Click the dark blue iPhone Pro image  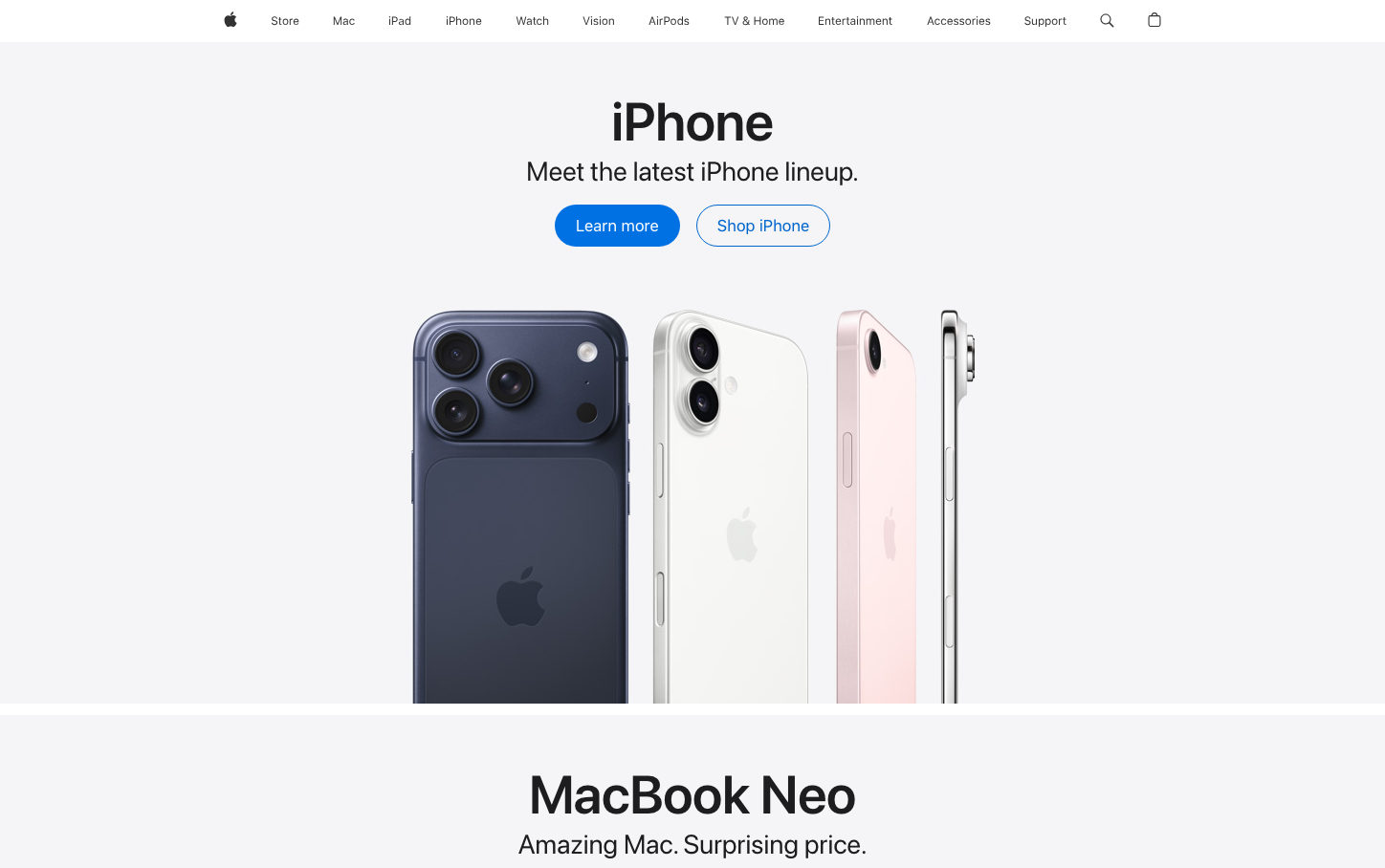click(520, 507)
